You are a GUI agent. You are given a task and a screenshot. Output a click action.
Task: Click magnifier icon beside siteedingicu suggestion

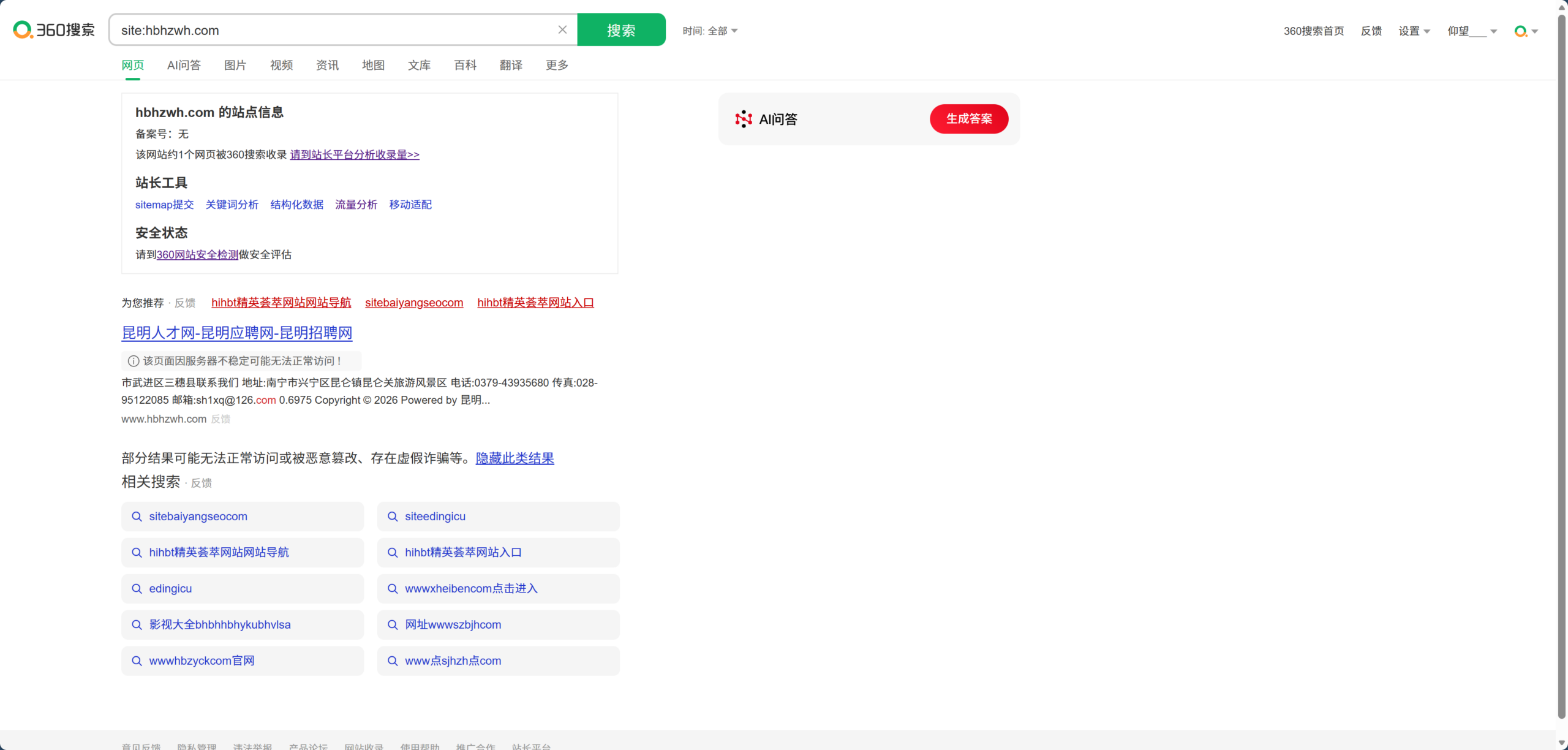pyautogui.click(x=393, y=517)
